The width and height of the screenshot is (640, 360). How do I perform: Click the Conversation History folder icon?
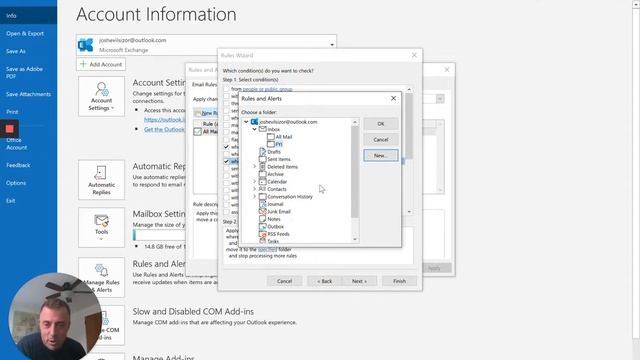262,196
